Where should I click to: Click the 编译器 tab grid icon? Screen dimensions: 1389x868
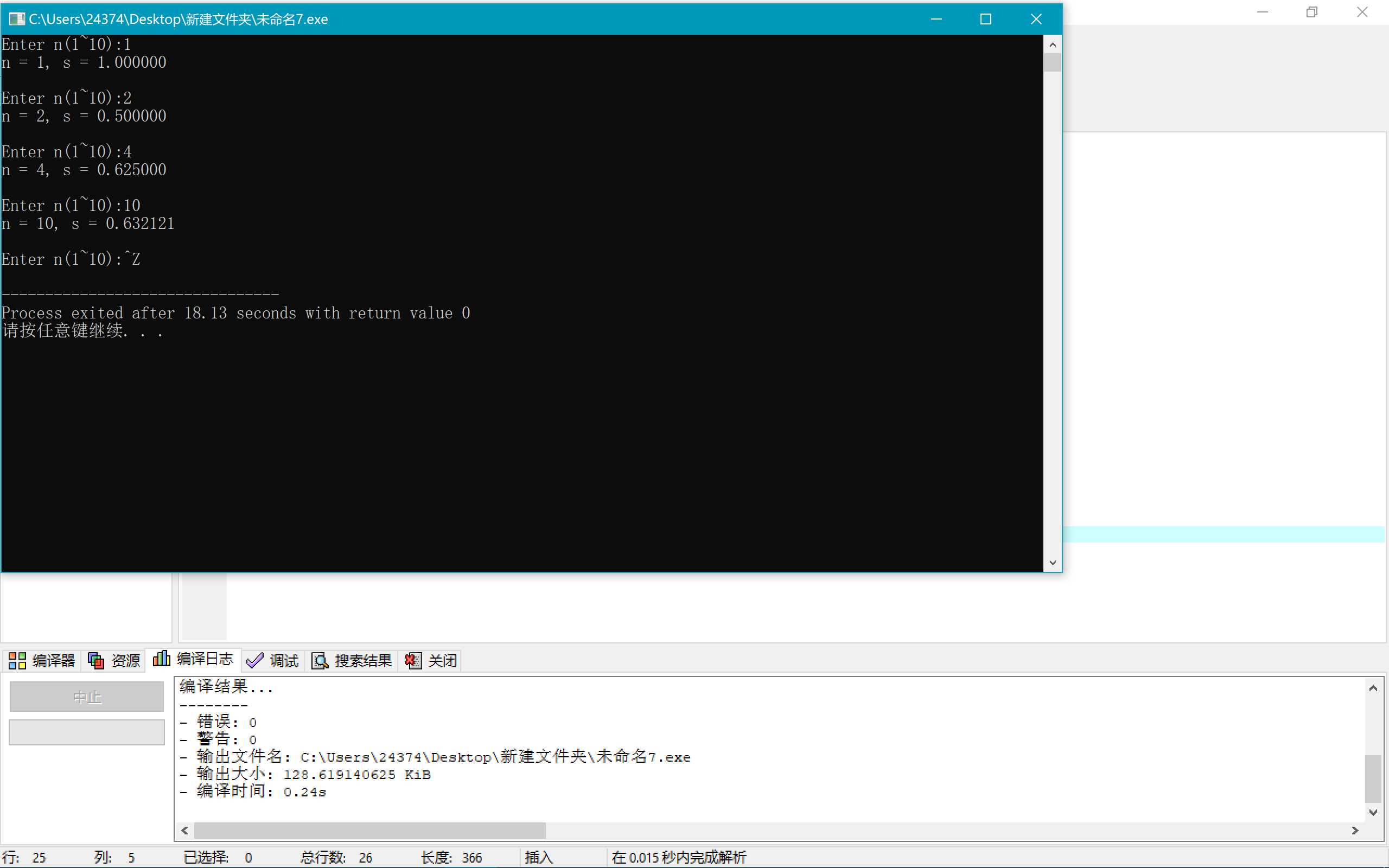pos(17,661)
